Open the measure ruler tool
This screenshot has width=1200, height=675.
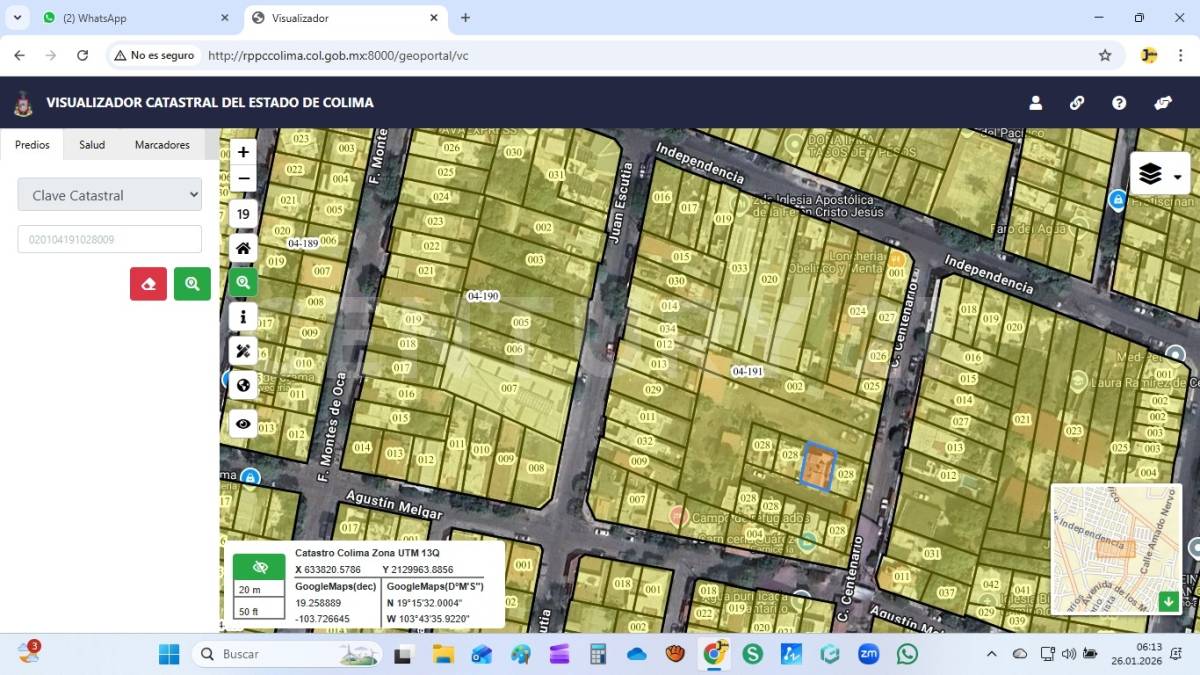pyautogui.click(x=243, y=351)
